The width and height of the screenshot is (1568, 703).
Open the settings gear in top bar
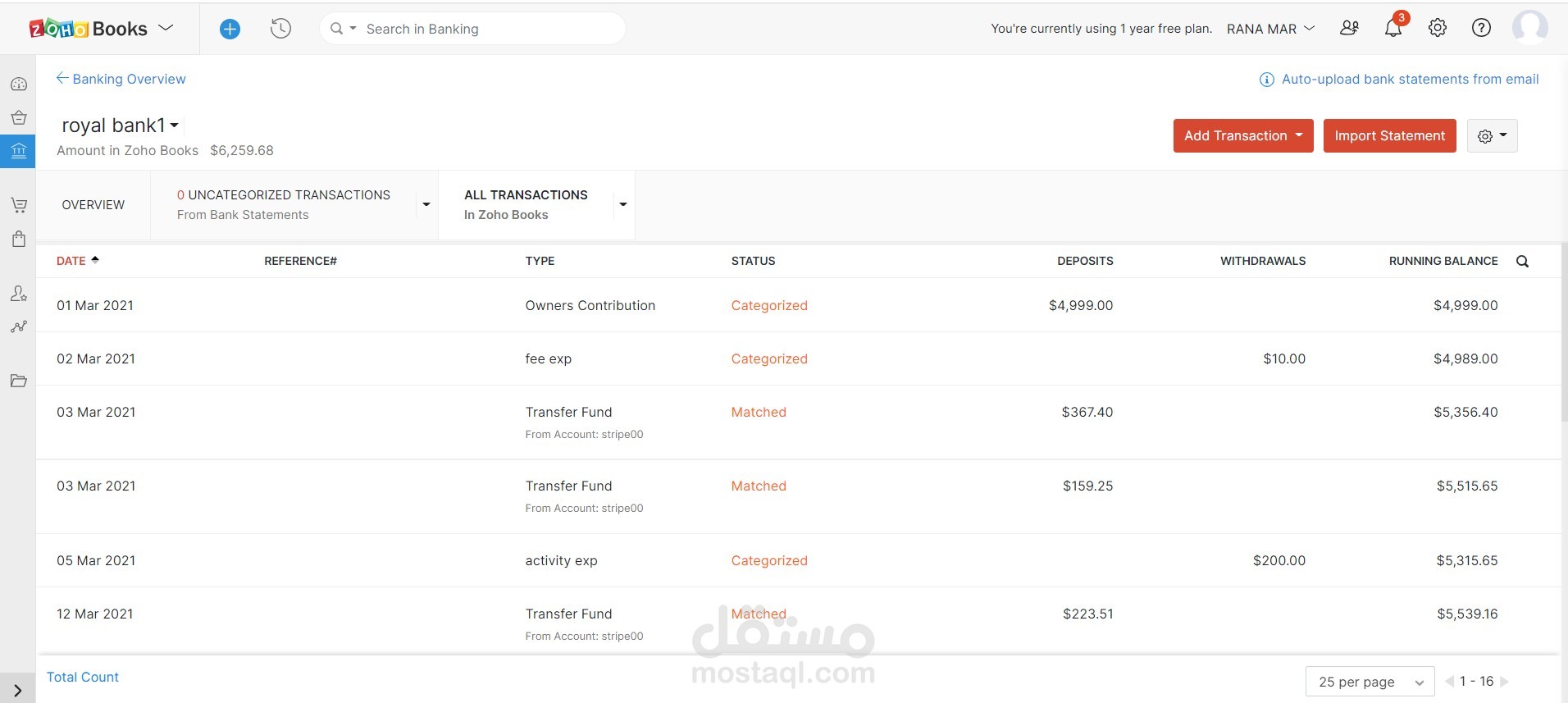(x=1438, y=28)
